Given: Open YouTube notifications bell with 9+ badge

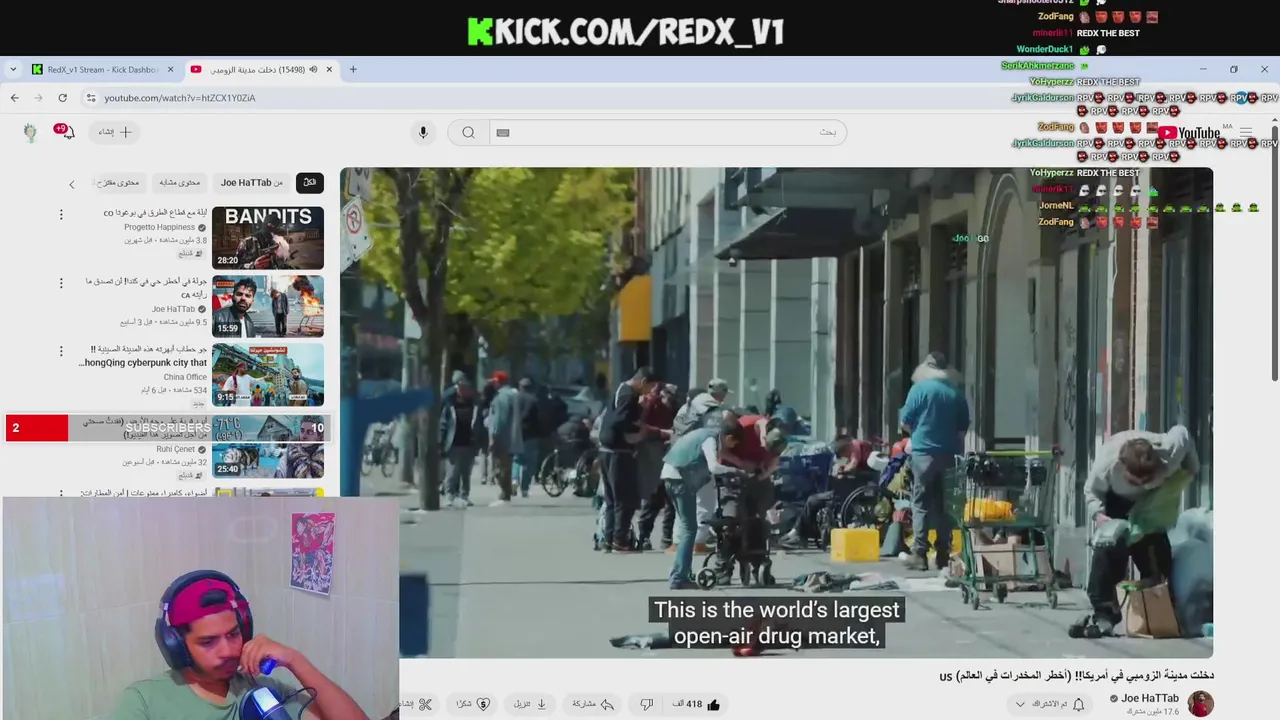Looking at the screenshot, I should (66, 132).
